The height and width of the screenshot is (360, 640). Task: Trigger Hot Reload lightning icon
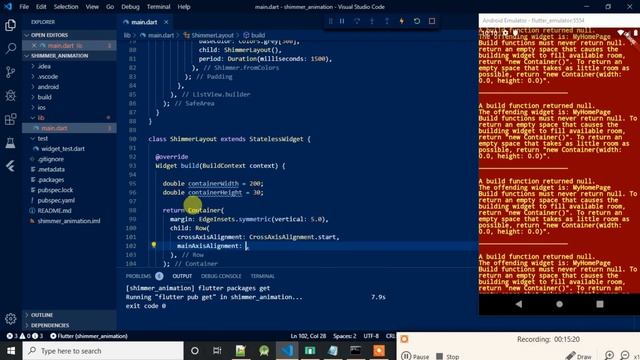402,21
